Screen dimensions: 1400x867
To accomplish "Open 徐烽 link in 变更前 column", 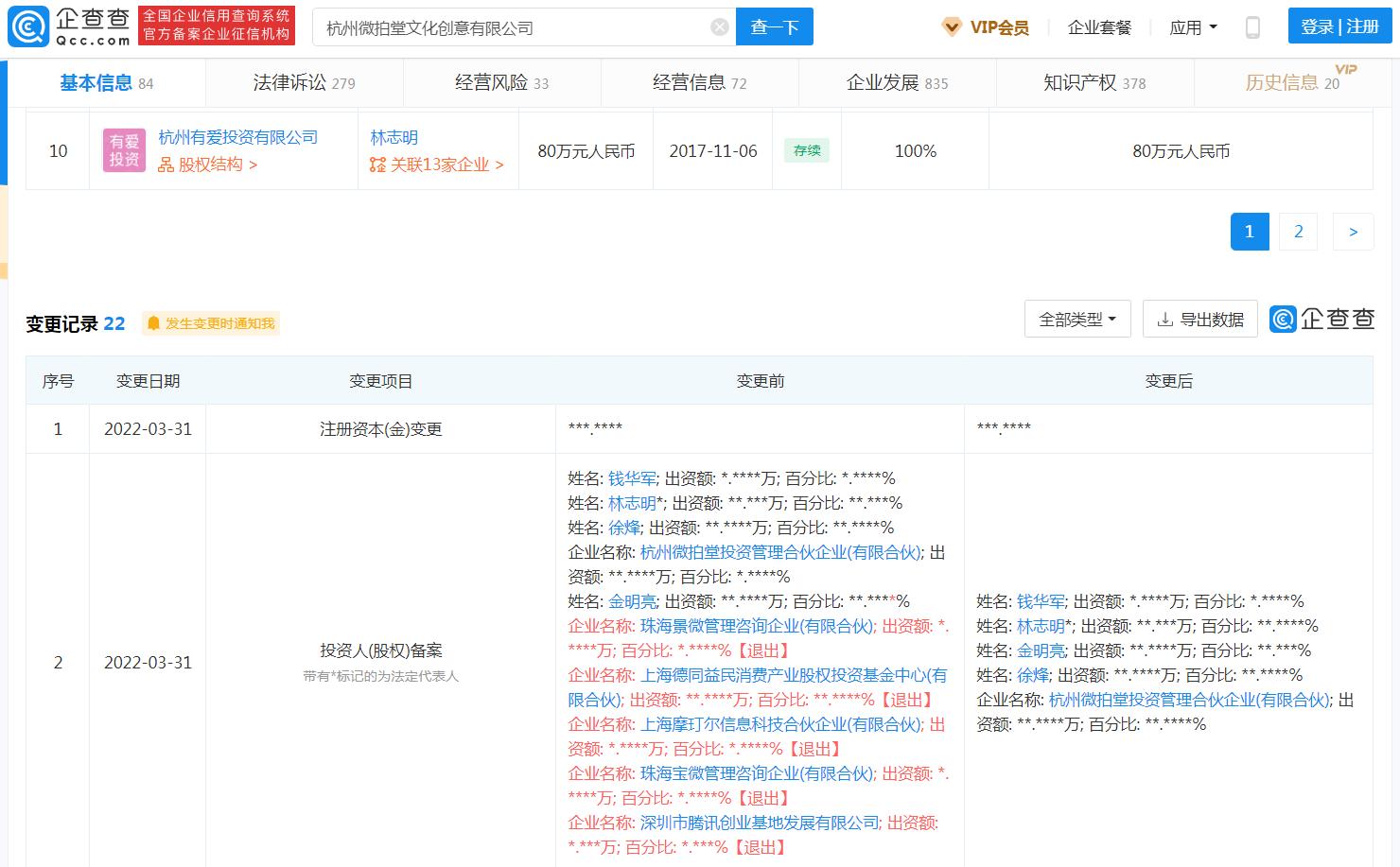I will coord(624,528).
